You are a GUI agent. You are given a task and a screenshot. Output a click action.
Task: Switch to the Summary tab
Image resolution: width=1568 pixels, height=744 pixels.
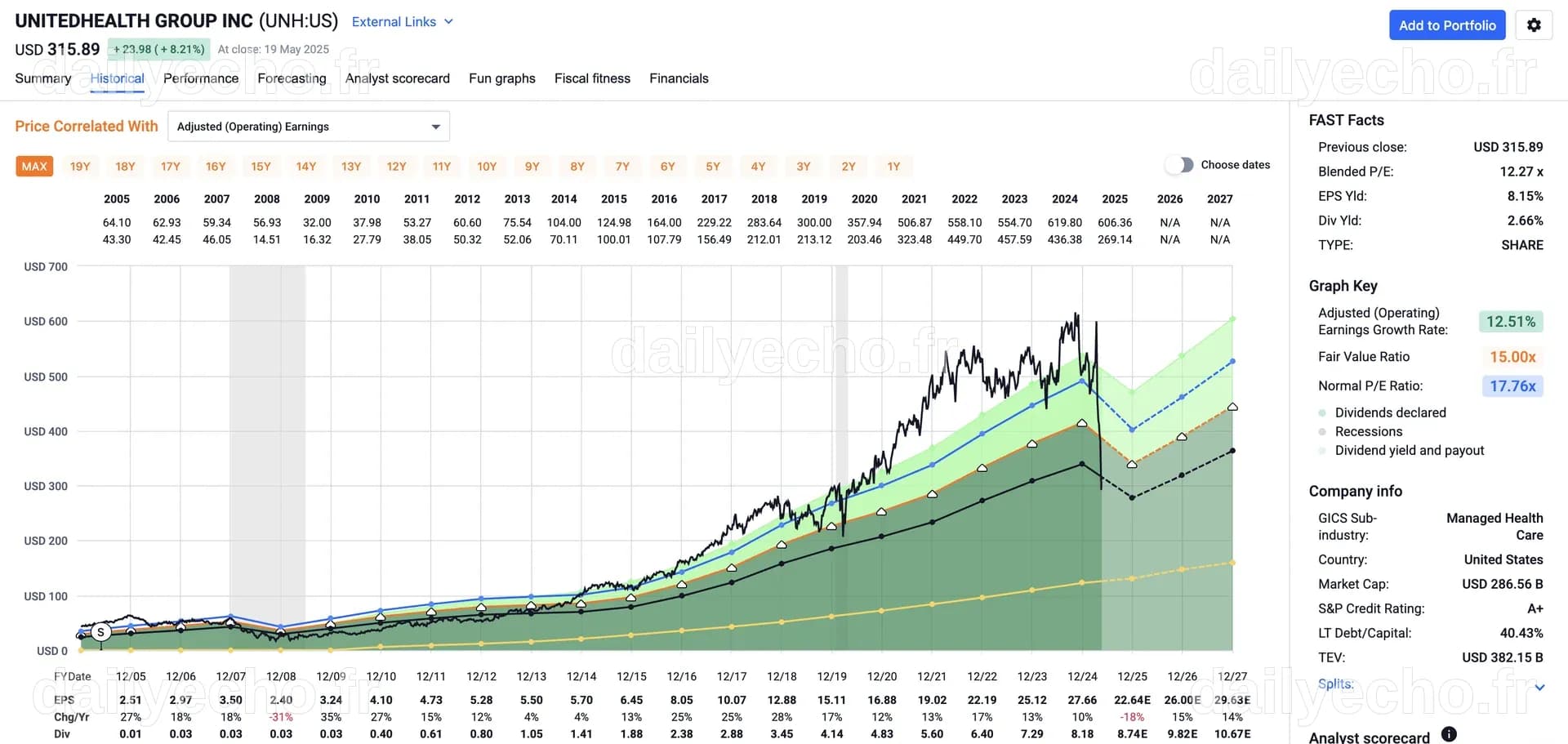tap(43, 78)
